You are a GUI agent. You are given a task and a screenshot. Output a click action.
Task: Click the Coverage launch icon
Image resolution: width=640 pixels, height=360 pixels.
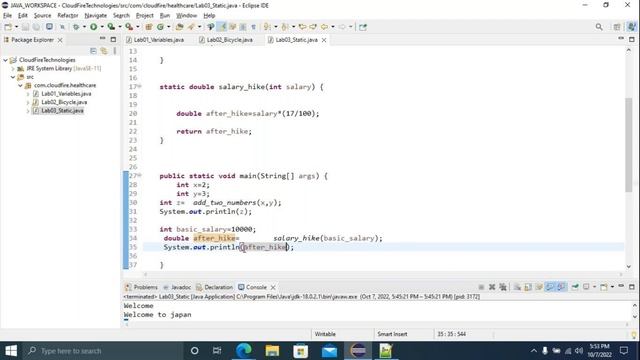111,27
